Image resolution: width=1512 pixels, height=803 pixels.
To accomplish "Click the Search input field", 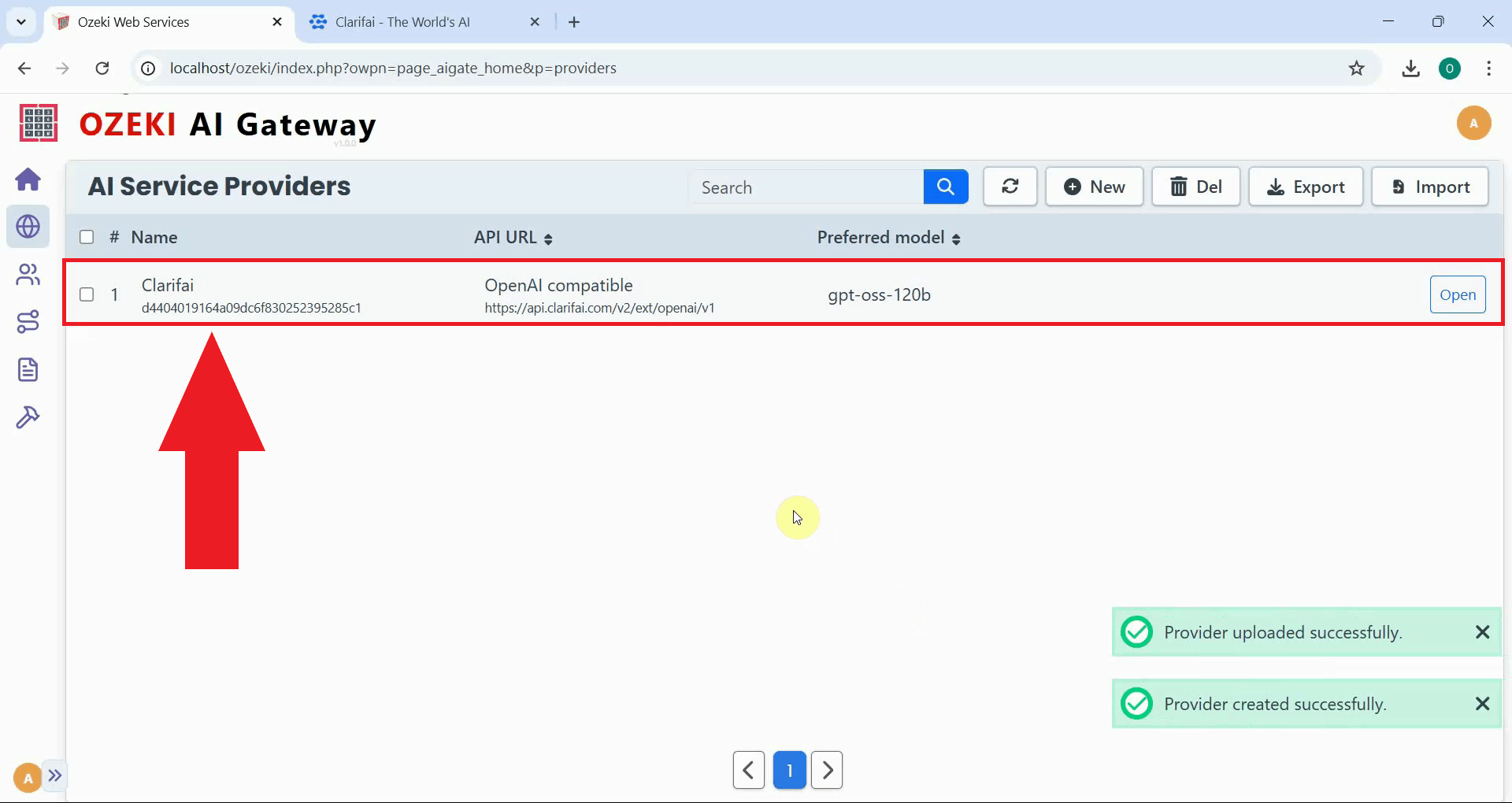I will pos(805,187).
